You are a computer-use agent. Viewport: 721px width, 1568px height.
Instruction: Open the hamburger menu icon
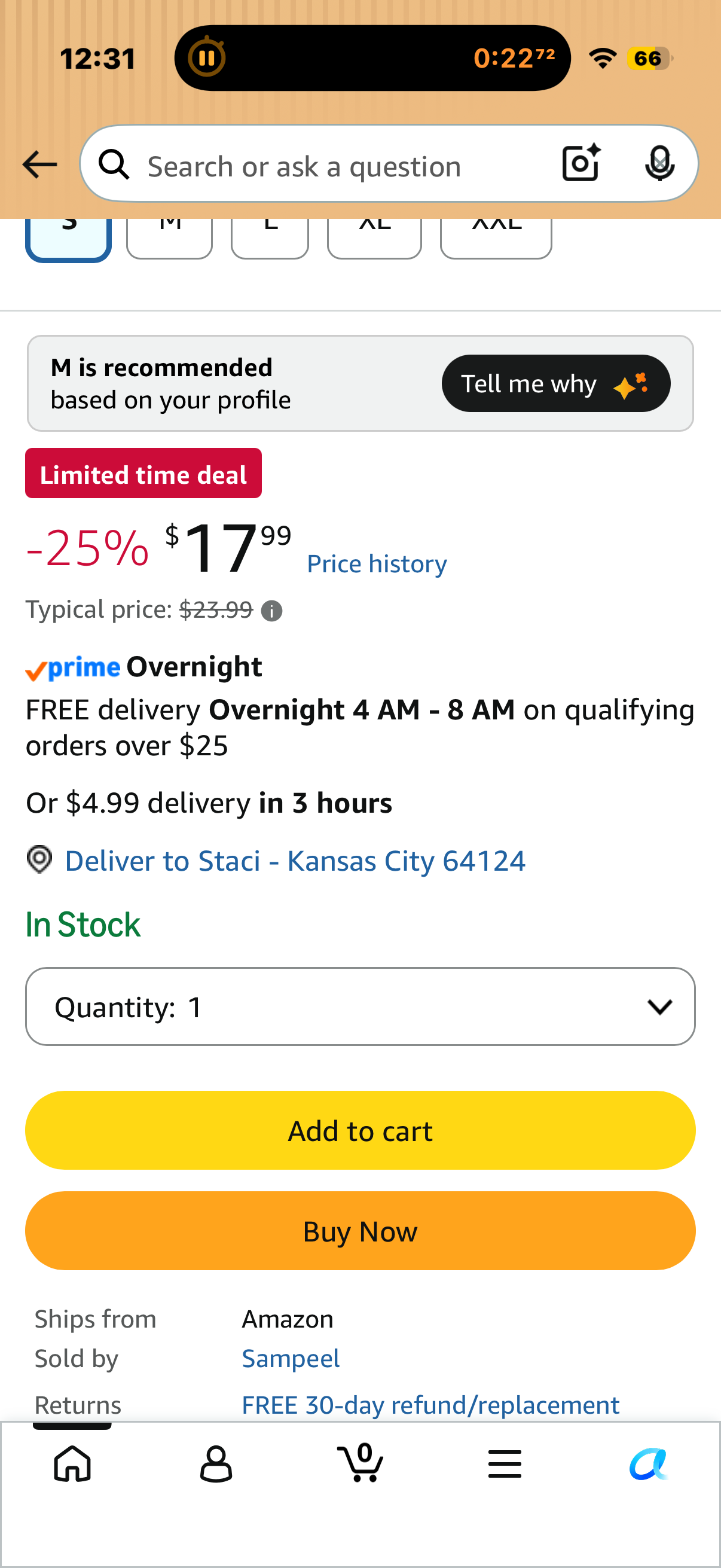coord(505,1463)
